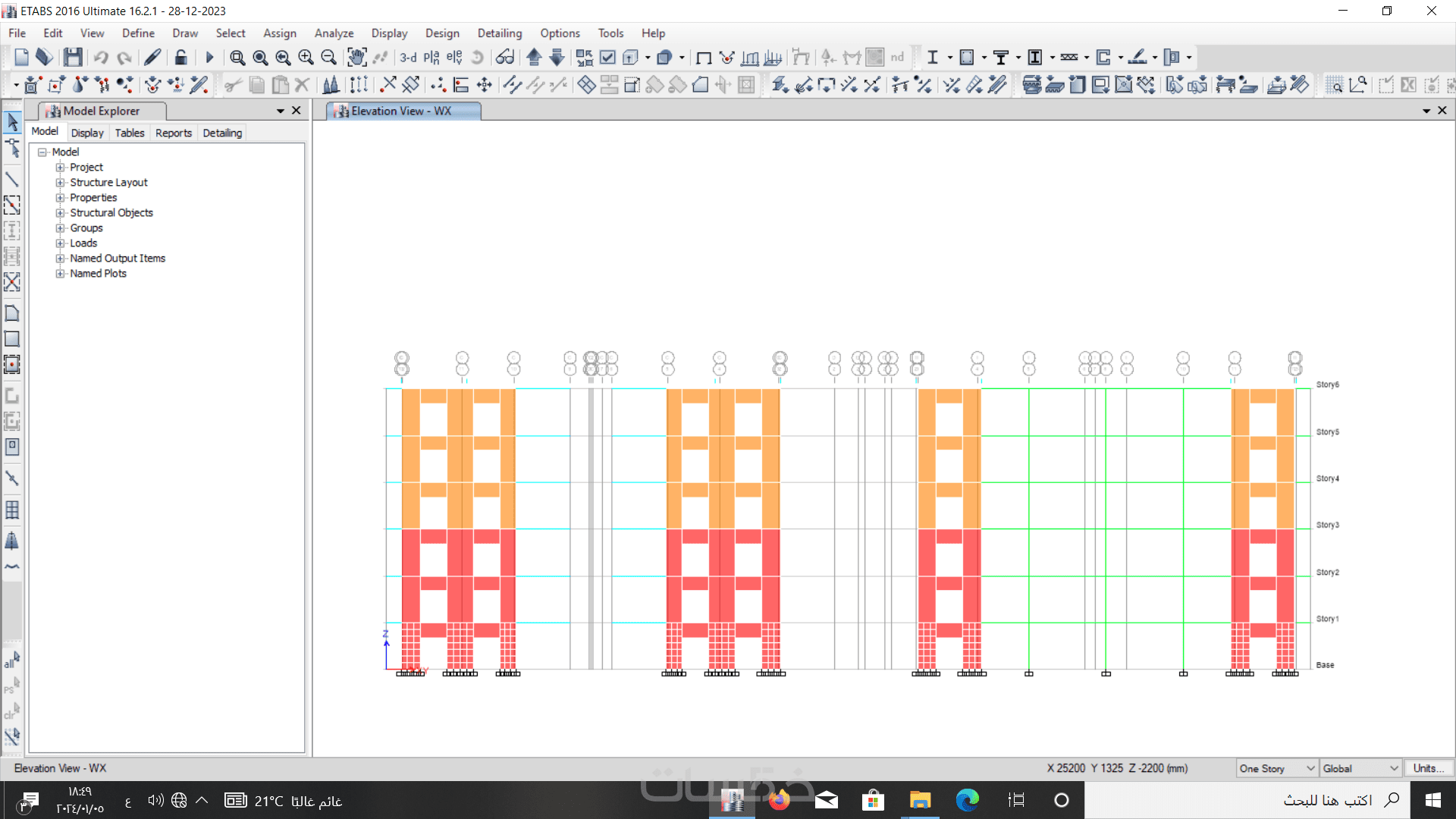The image size is (1456, 819).
Task: Toggle the lock/unlock model icon
Action: pos(180,58)
